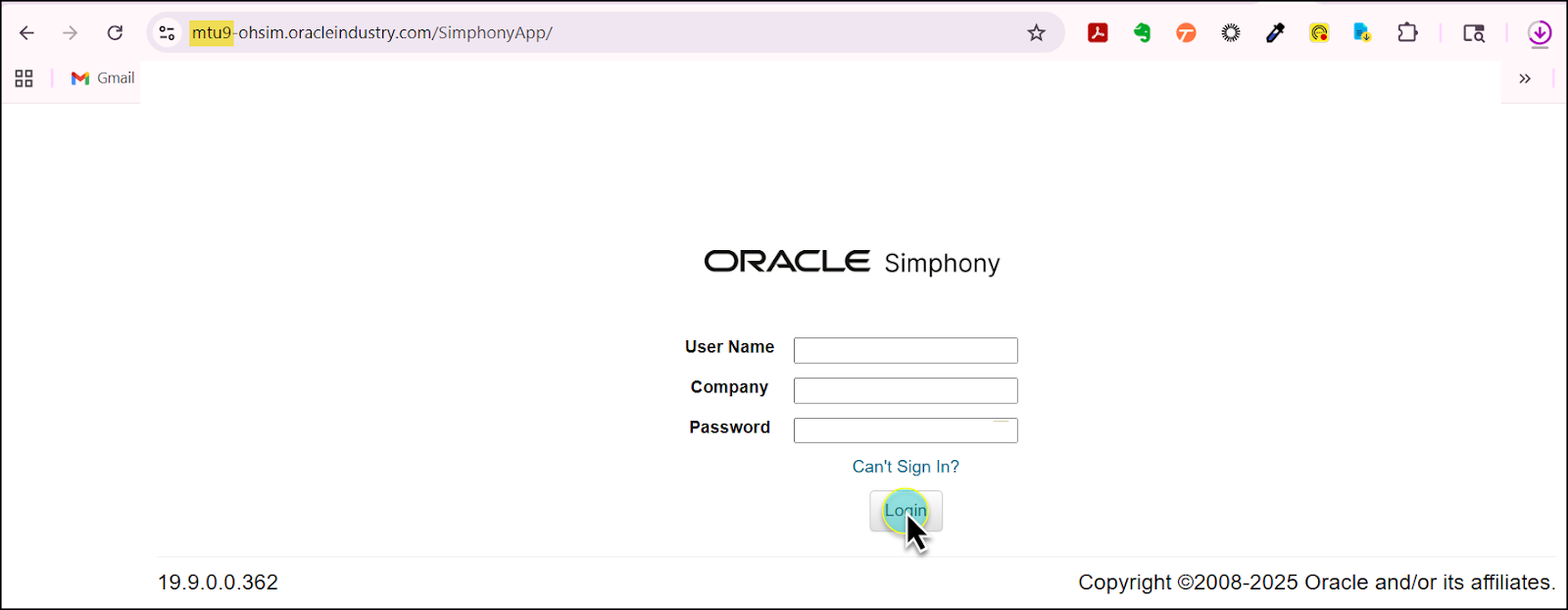Viewport: 1568px width, 610px height.
Task: Click the orange T extension icon
Action: (1186, 33)
